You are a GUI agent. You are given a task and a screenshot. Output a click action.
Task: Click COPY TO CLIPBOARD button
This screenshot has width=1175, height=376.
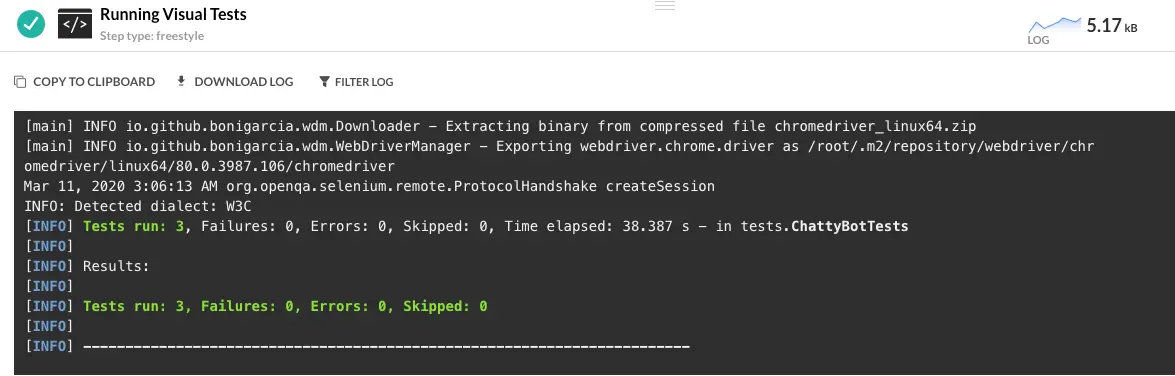pos(85,82)
